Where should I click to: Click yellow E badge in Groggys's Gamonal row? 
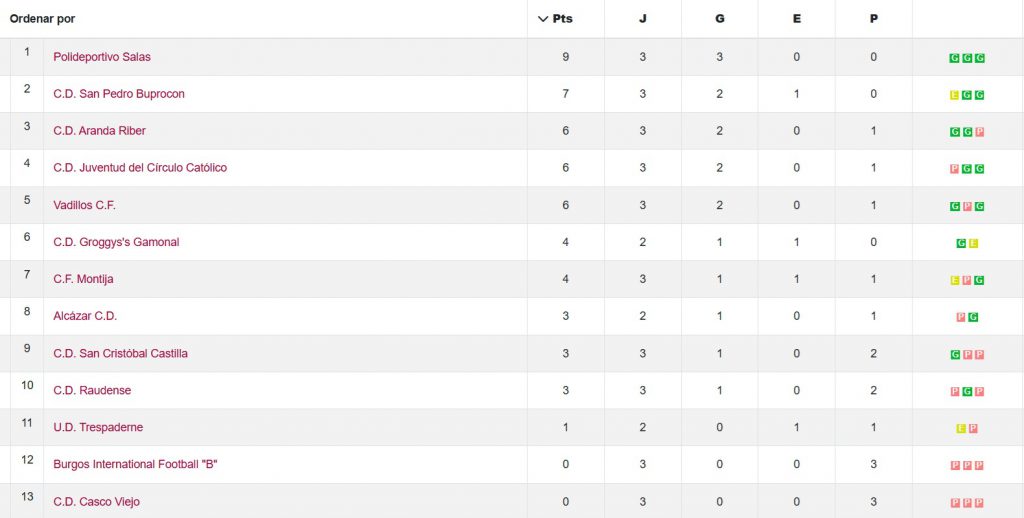[x=973, y=243]
